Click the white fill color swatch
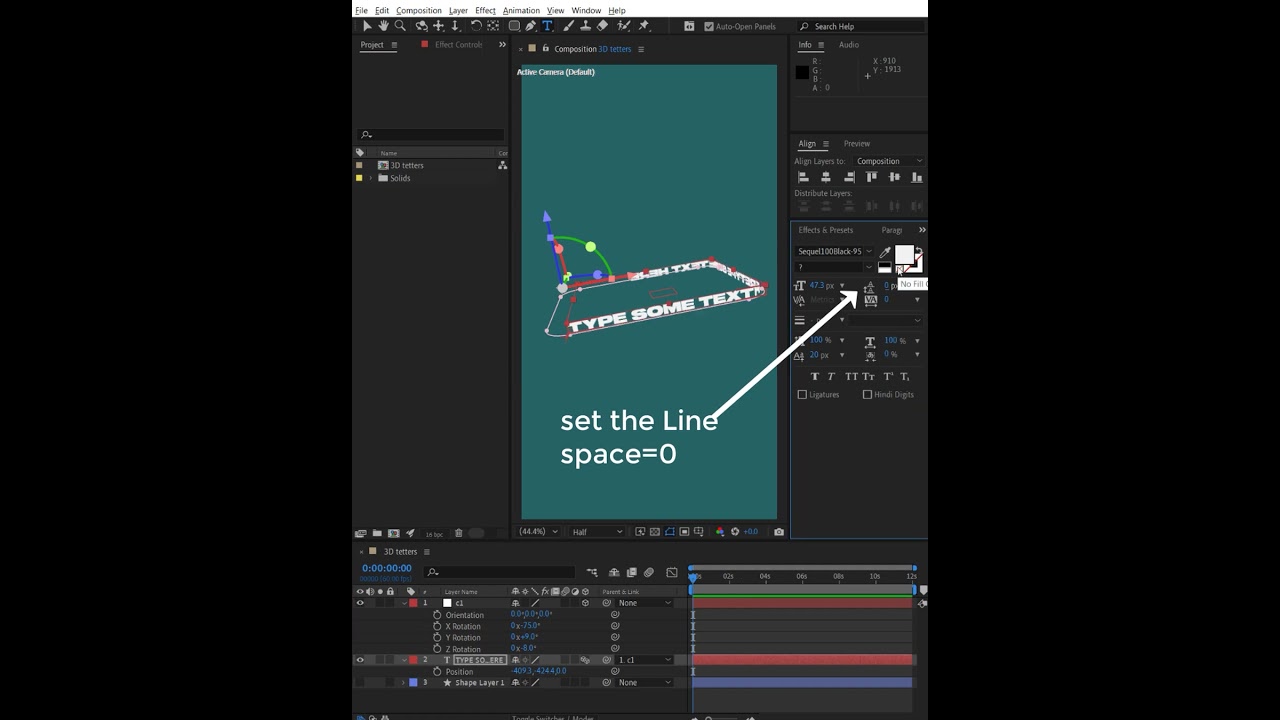Viewport: 1280px width, 720px height. click(x=904, y=254)
